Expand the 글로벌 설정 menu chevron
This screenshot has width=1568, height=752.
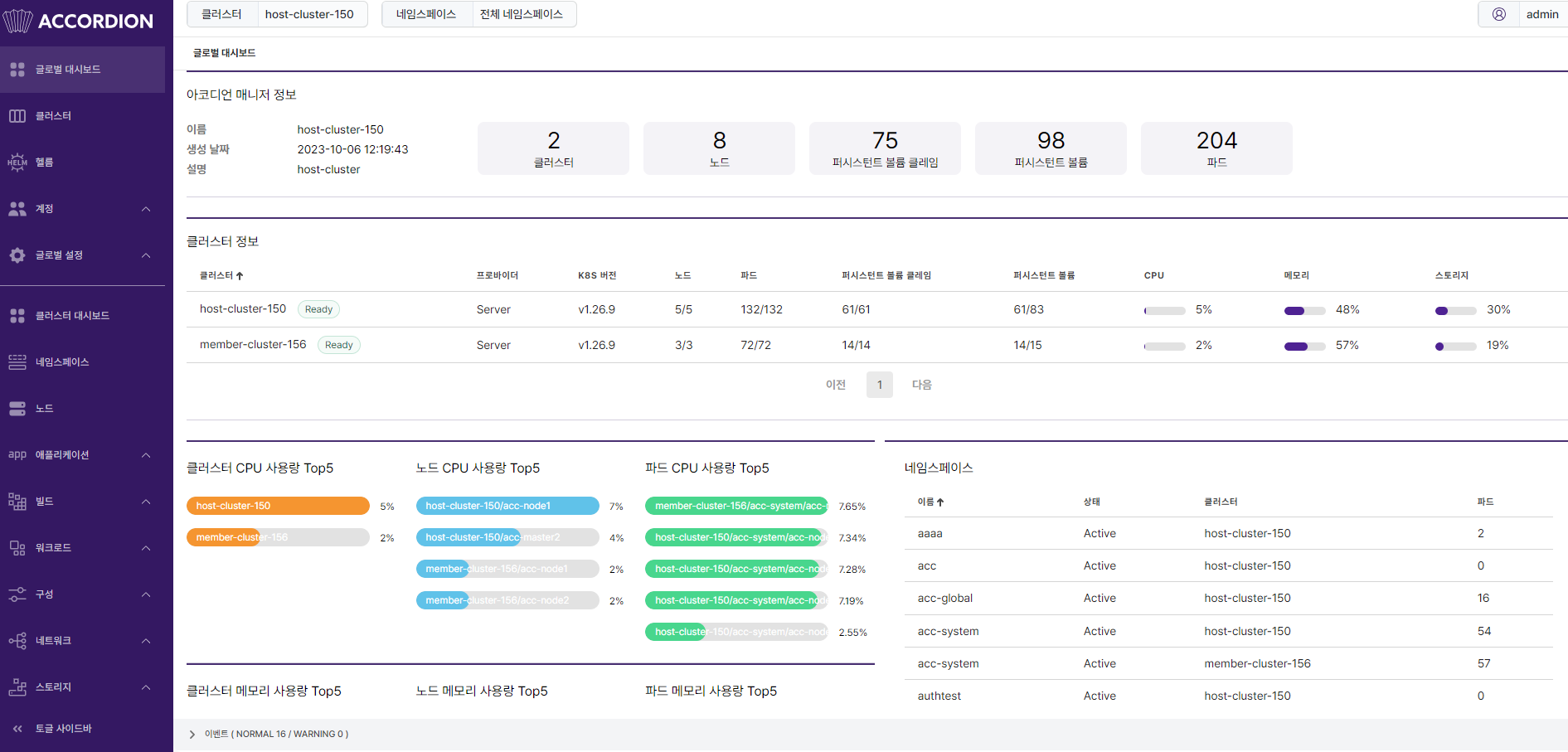[146, 255]
